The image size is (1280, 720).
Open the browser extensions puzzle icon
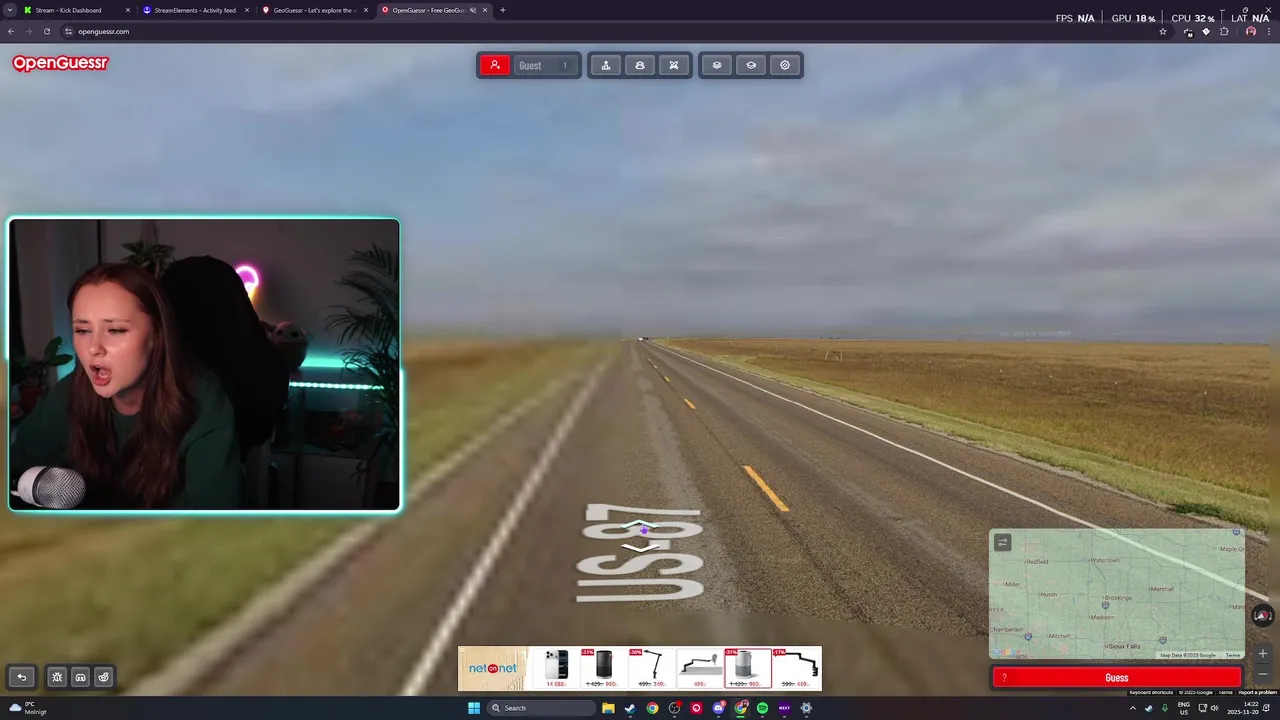[x=1224, y=31]
